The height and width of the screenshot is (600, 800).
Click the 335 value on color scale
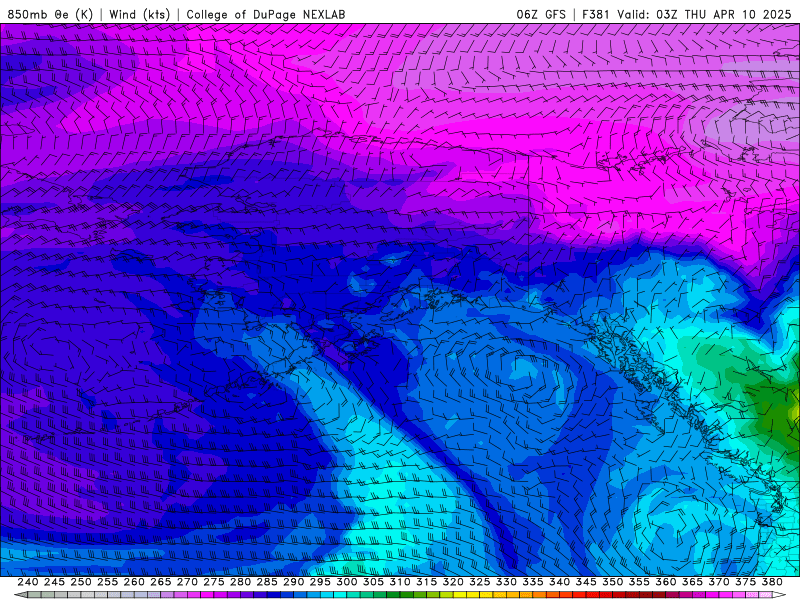[x=533, y=582]
